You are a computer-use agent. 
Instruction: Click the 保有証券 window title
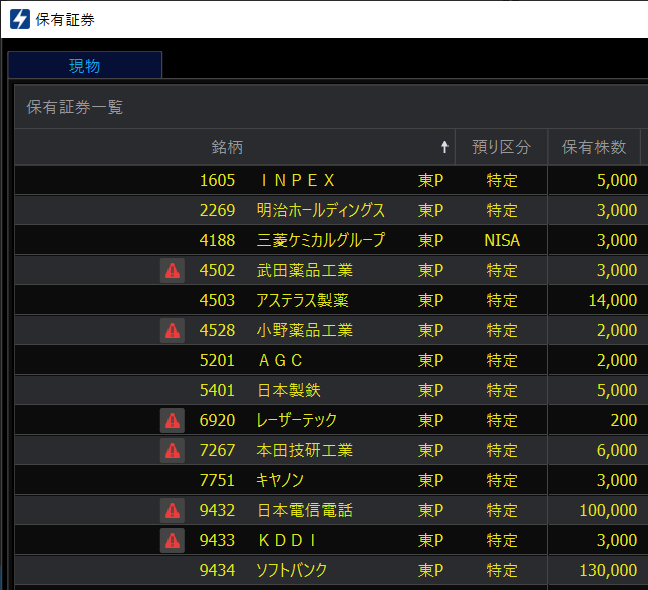65,19
